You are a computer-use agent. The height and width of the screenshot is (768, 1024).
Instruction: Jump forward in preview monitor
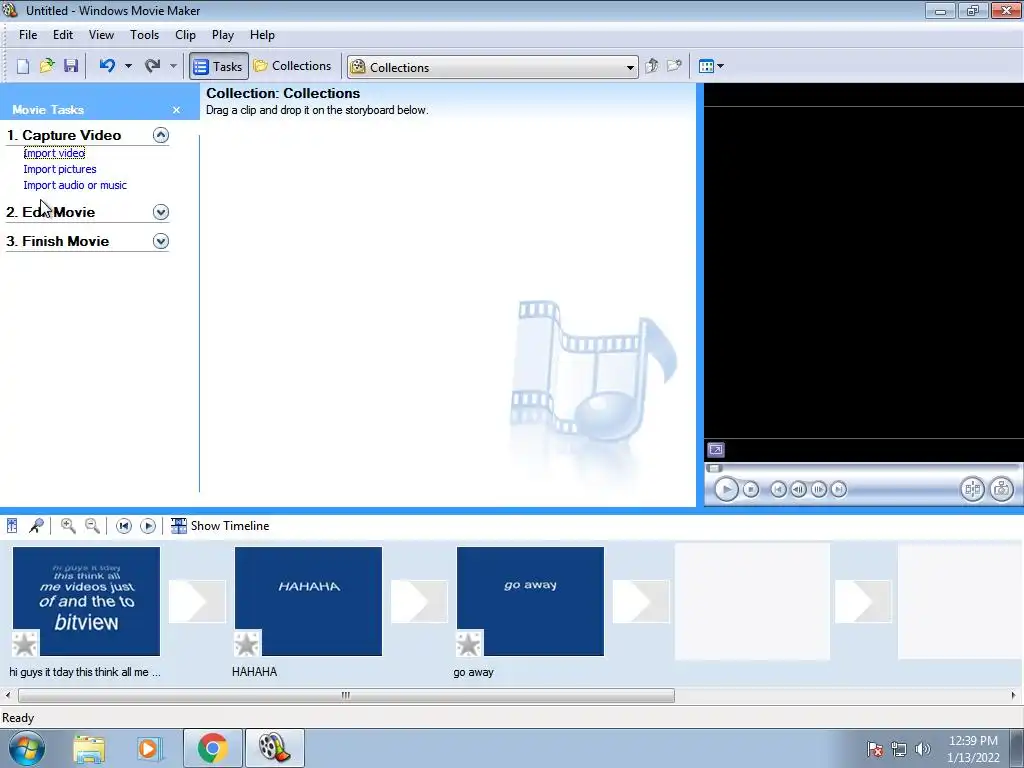pyautogui.click(x=839, y=489)
